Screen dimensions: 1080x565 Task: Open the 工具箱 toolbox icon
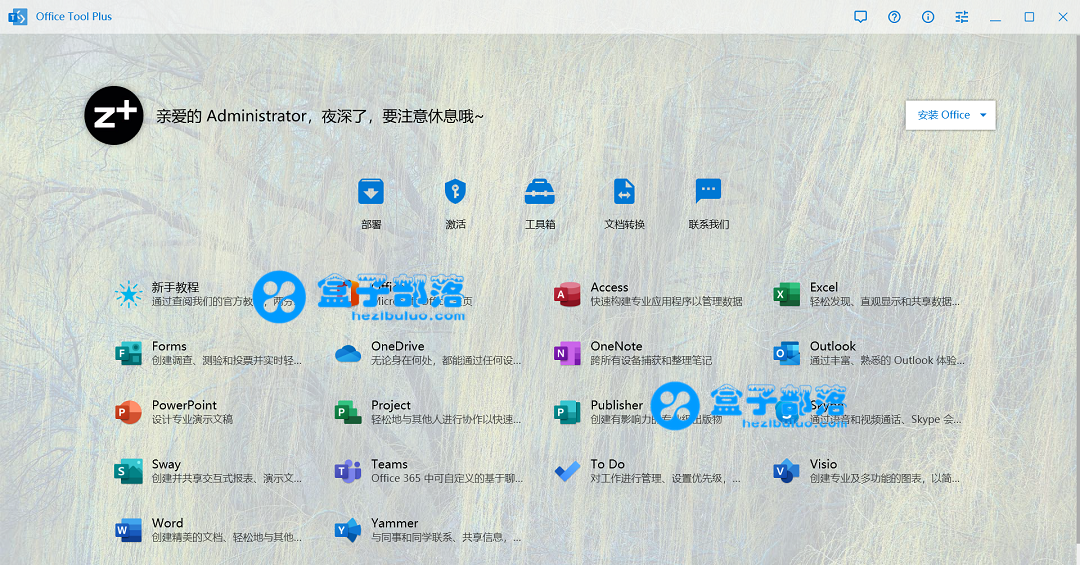(x=539, y=192)
